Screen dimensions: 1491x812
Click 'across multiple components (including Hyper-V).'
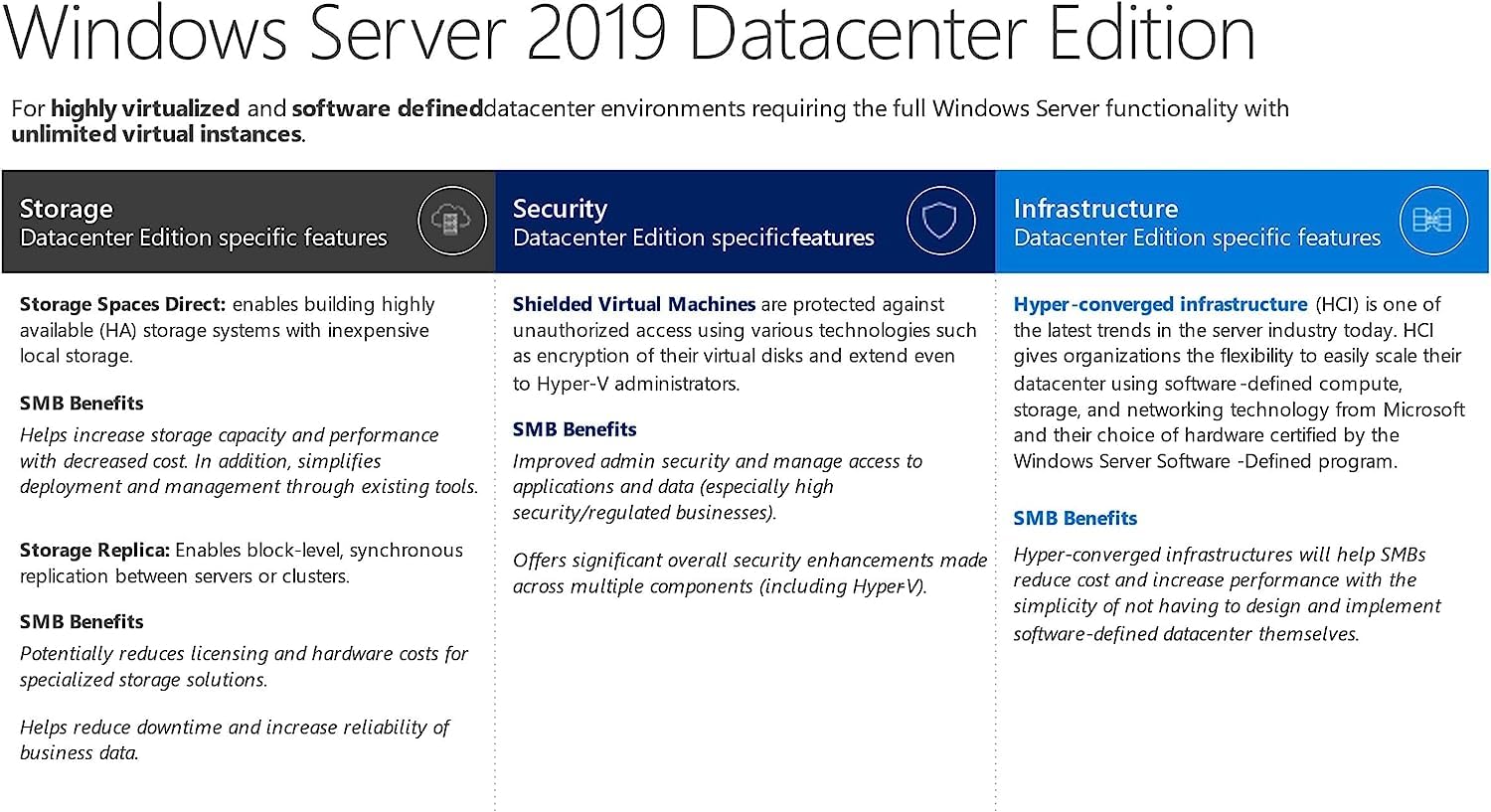point(720,586)
